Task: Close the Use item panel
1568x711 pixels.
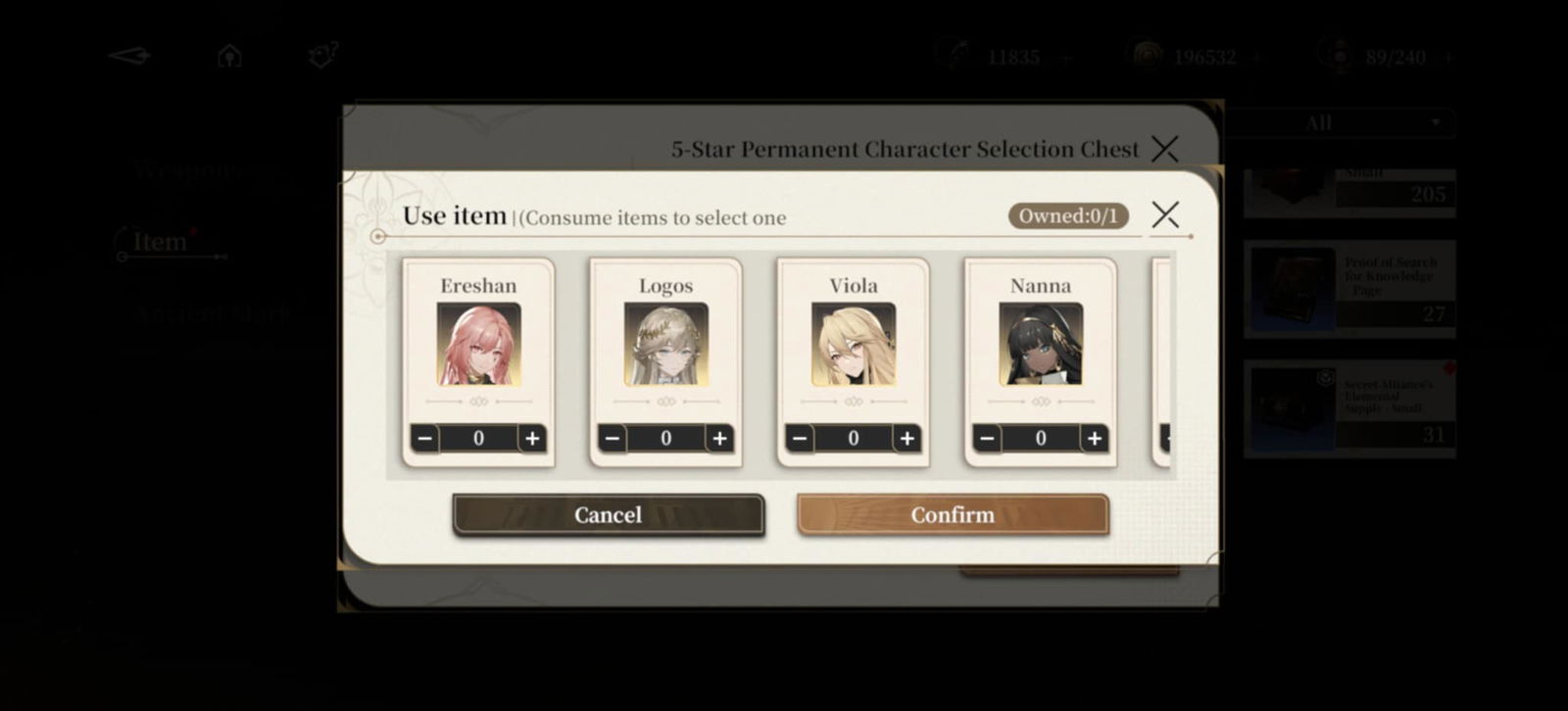Action: (1165, 214)
